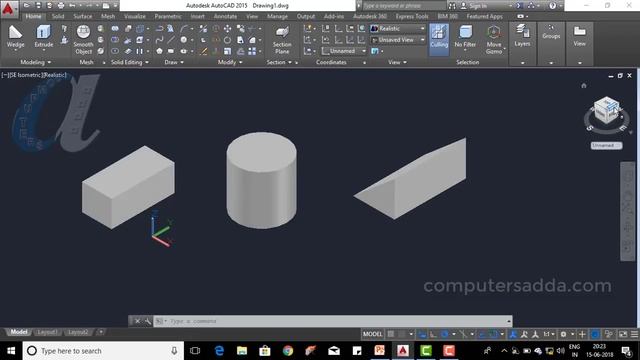Viewport: 640px width, 360px height.
Task: Click the Realistic viewport style label
Action: (55, 75)
